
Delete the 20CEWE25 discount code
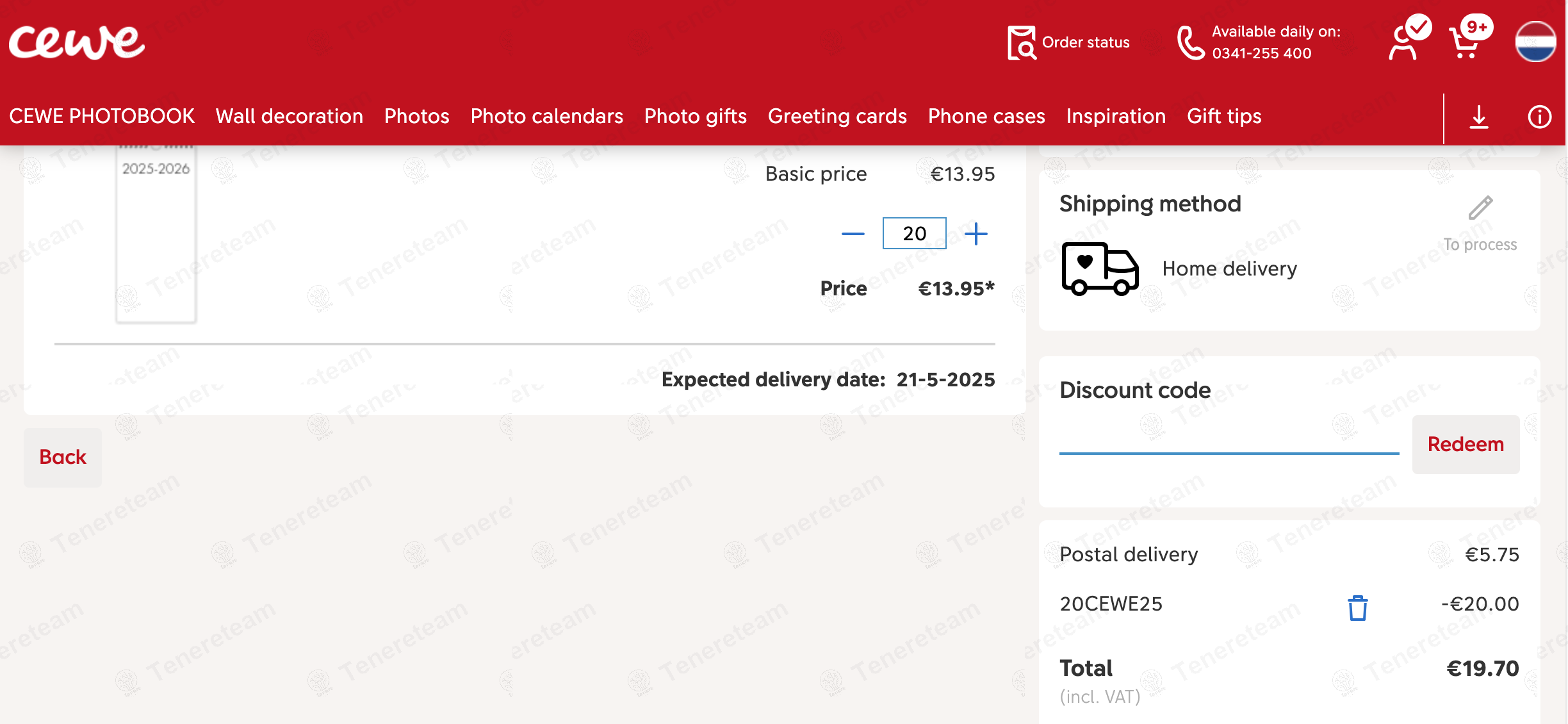(1357, 607)
